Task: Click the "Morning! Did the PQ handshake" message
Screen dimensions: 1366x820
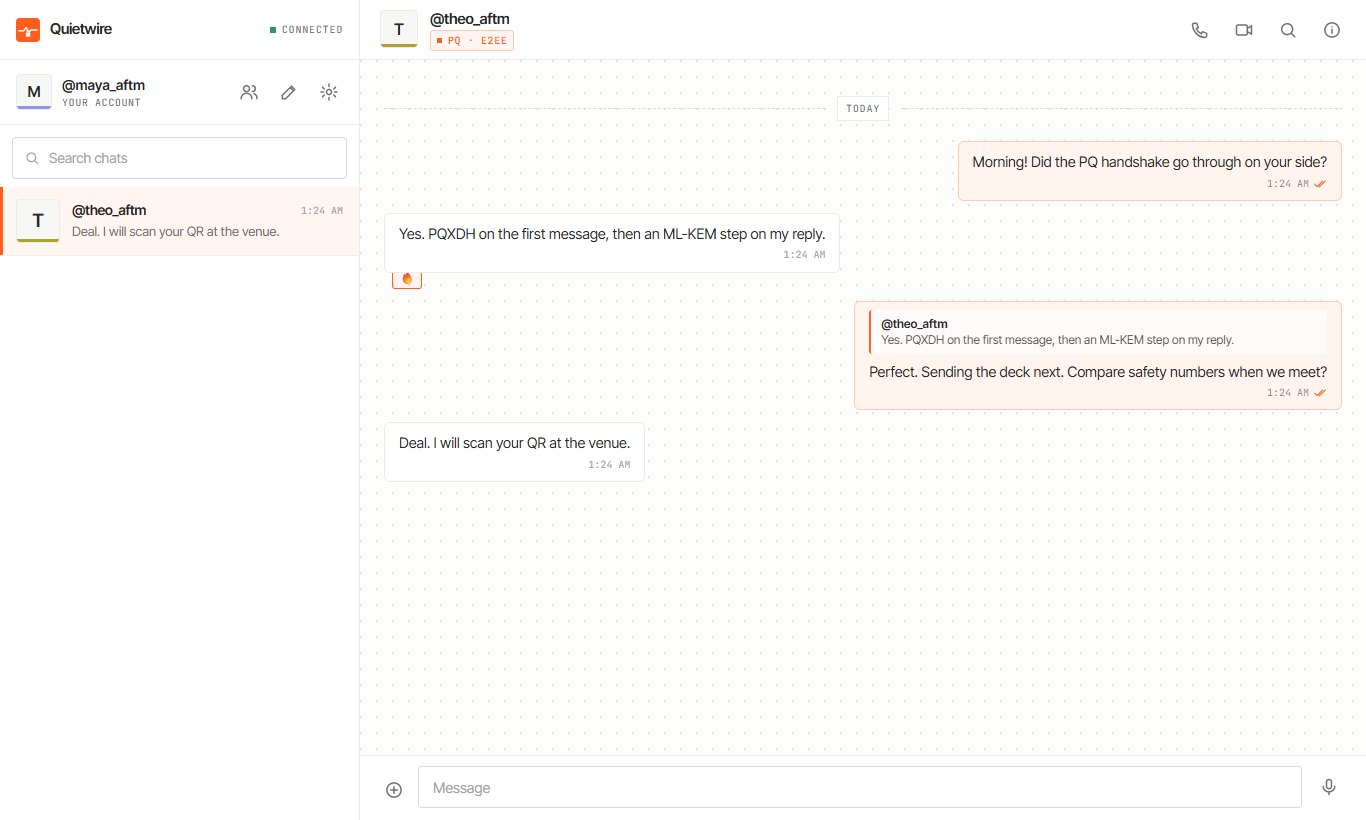Action: (x=1149, y=171)
